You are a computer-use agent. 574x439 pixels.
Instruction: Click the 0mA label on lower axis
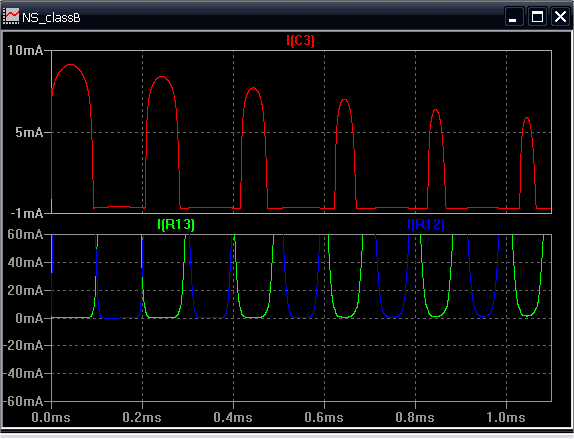pos(29,318)
